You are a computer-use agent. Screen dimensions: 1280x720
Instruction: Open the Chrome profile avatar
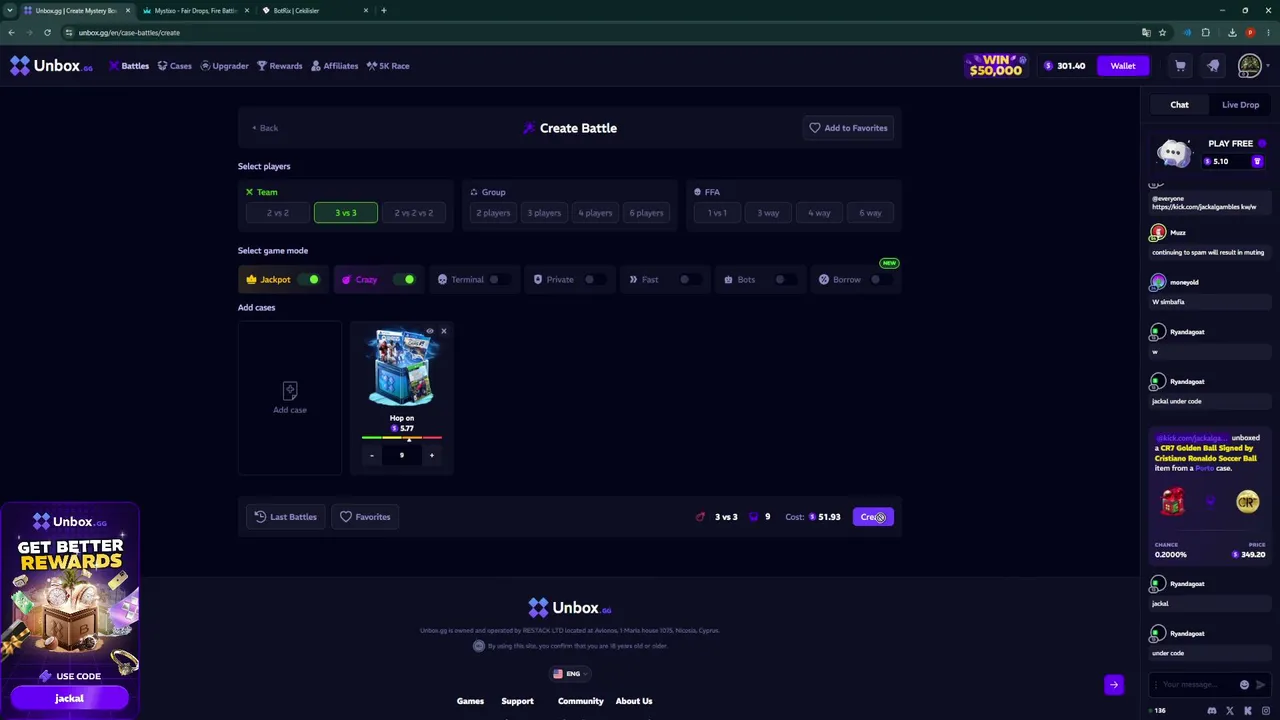(x=1250, y=33)
